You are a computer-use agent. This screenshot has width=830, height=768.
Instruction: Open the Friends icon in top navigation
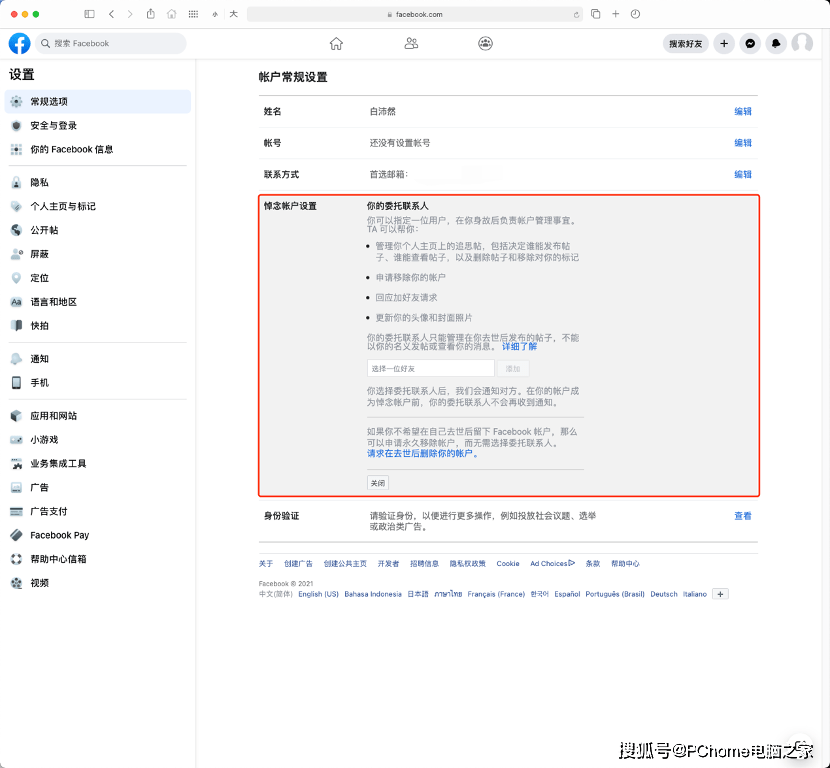411,43
